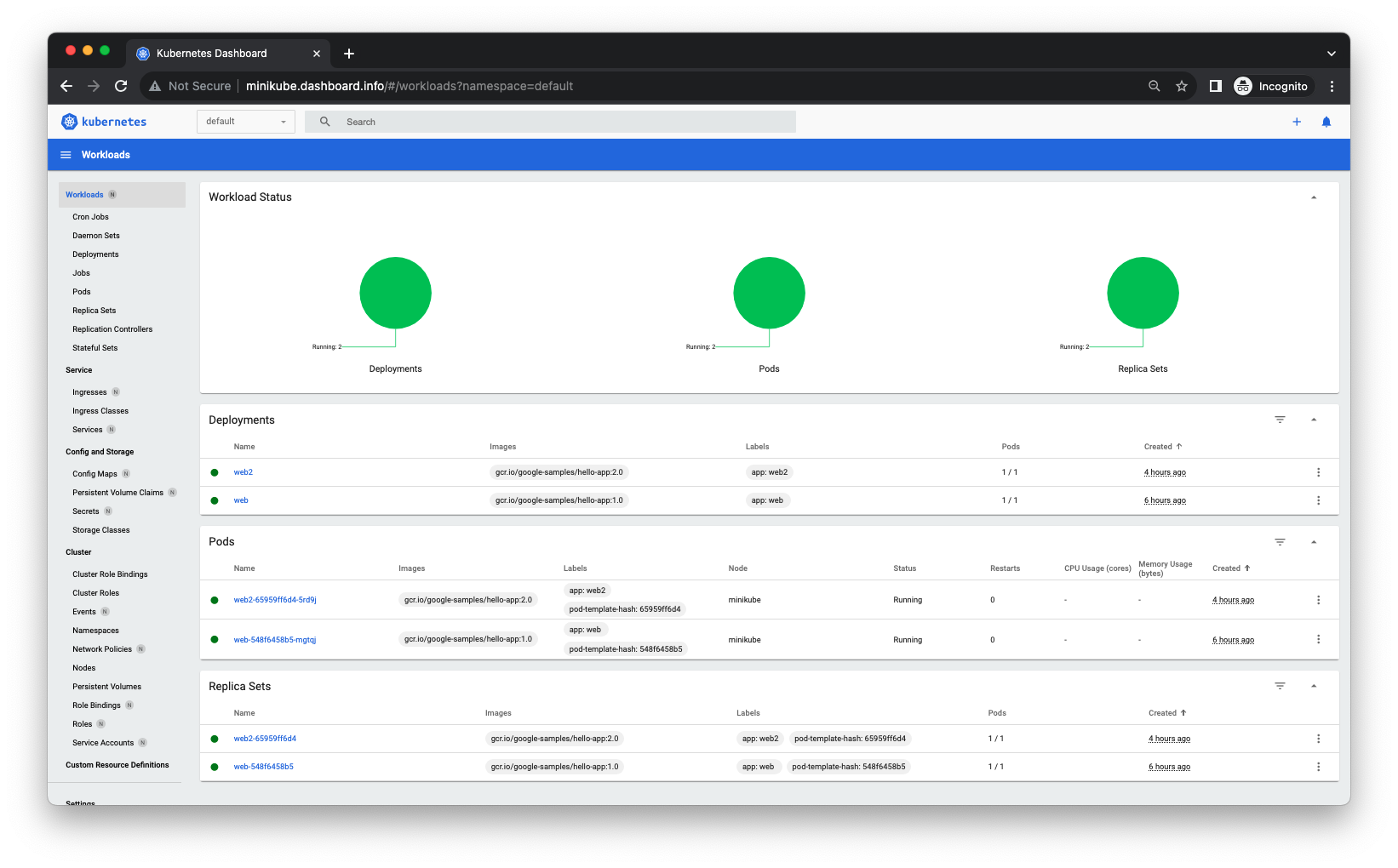Click label chip app: web2 in Deployments
Screen dimensions: 1398x868
770,472
